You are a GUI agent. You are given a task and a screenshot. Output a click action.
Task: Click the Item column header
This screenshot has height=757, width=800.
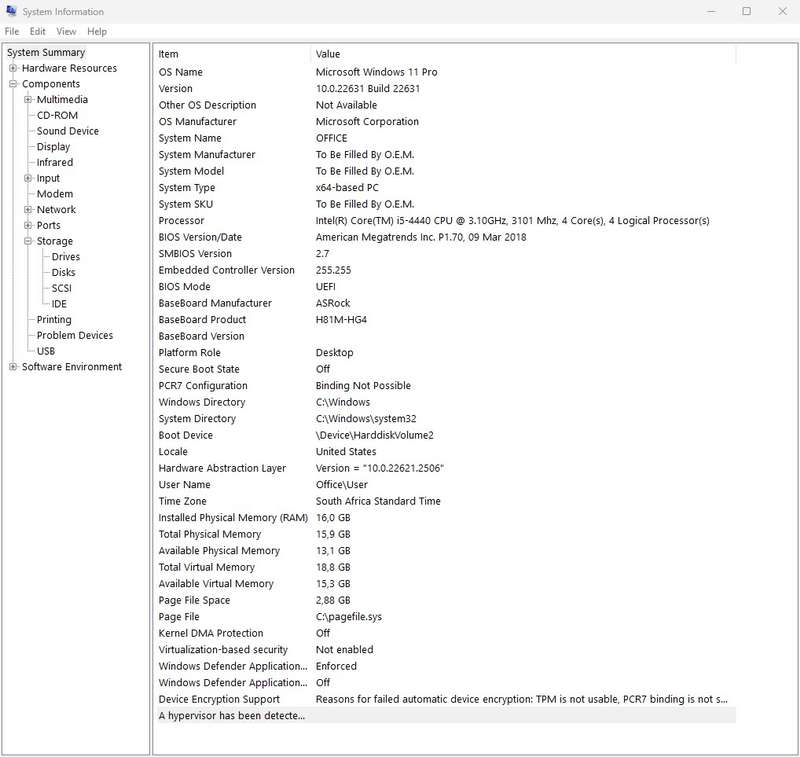(232, 54)
